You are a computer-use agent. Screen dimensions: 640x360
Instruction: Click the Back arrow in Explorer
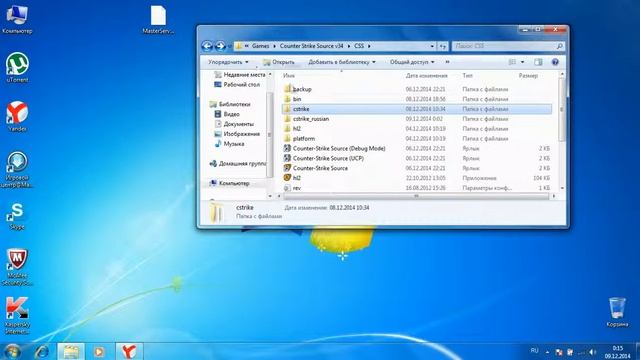[x=207, y=46]
